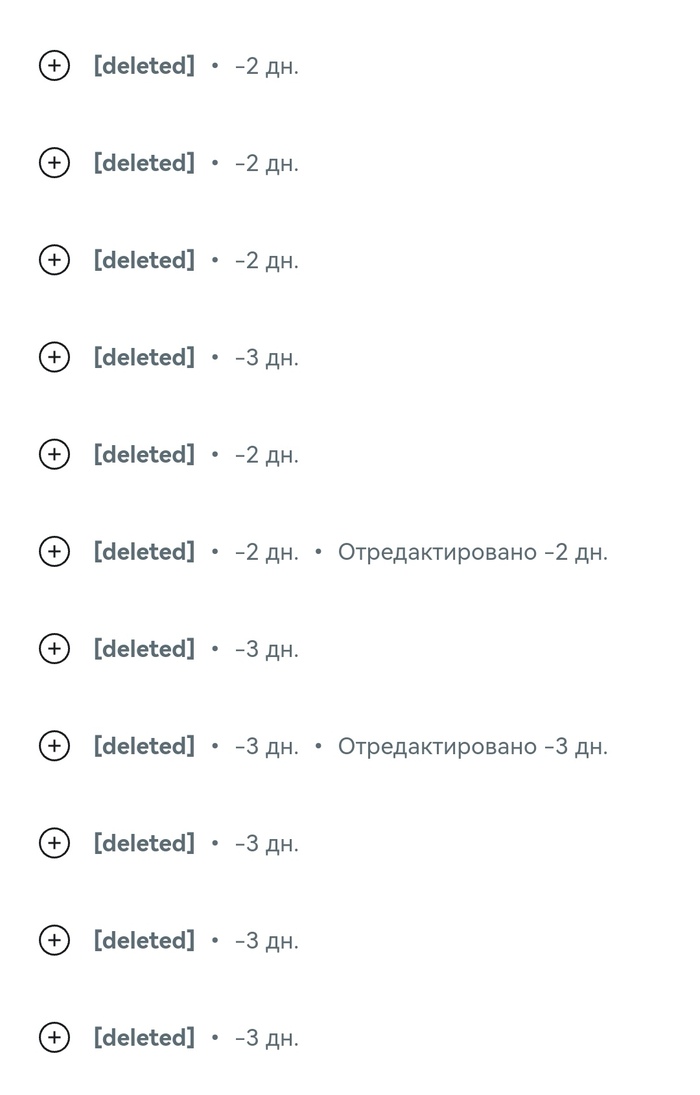700x1095 pixels.
Task: Expand the second deleted comment from top
Action: pyautogui.click(x=54, y=163)
